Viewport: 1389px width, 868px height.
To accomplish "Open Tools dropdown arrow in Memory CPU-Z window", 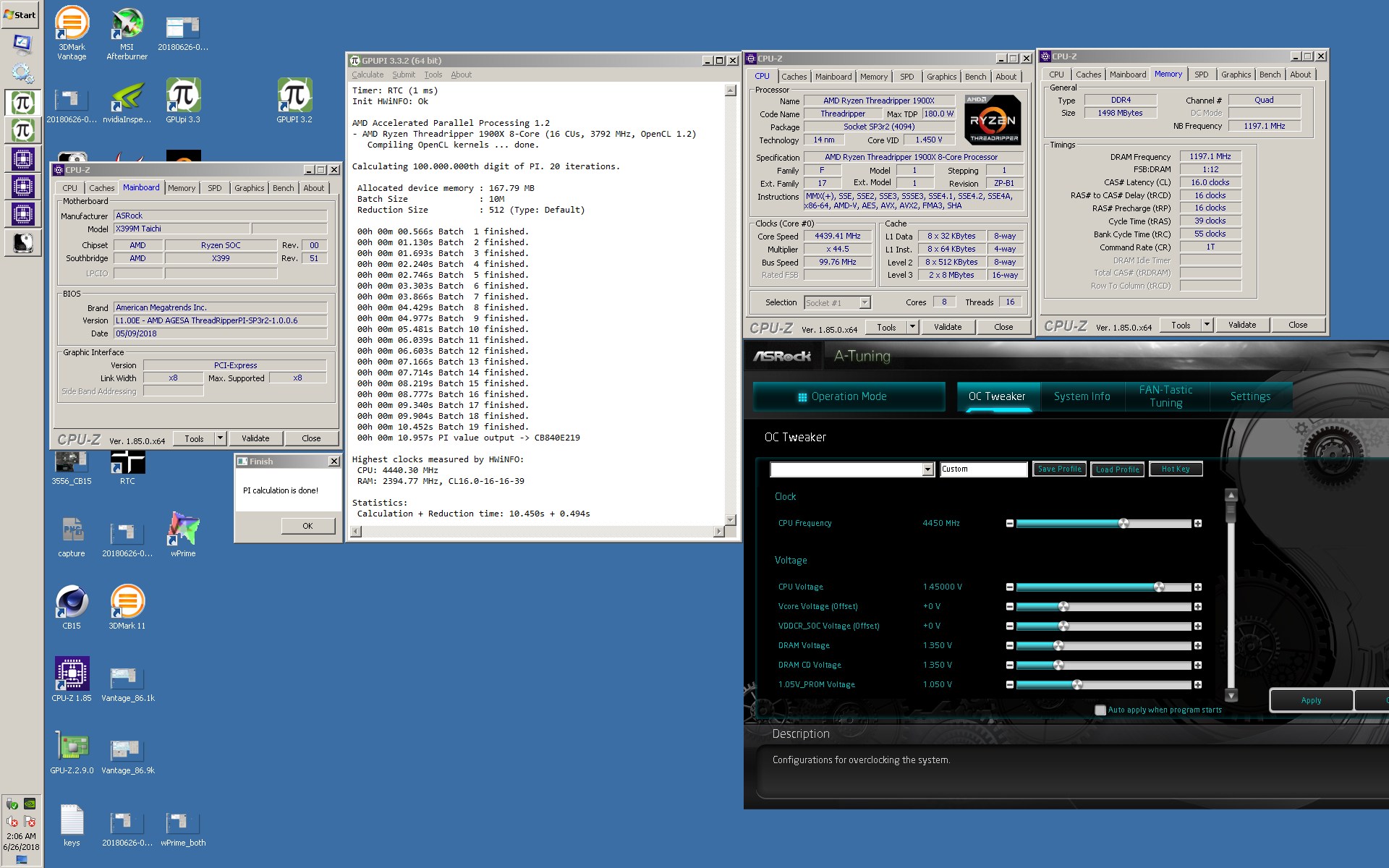I will pyautogui.click(x=1207, y=325).
